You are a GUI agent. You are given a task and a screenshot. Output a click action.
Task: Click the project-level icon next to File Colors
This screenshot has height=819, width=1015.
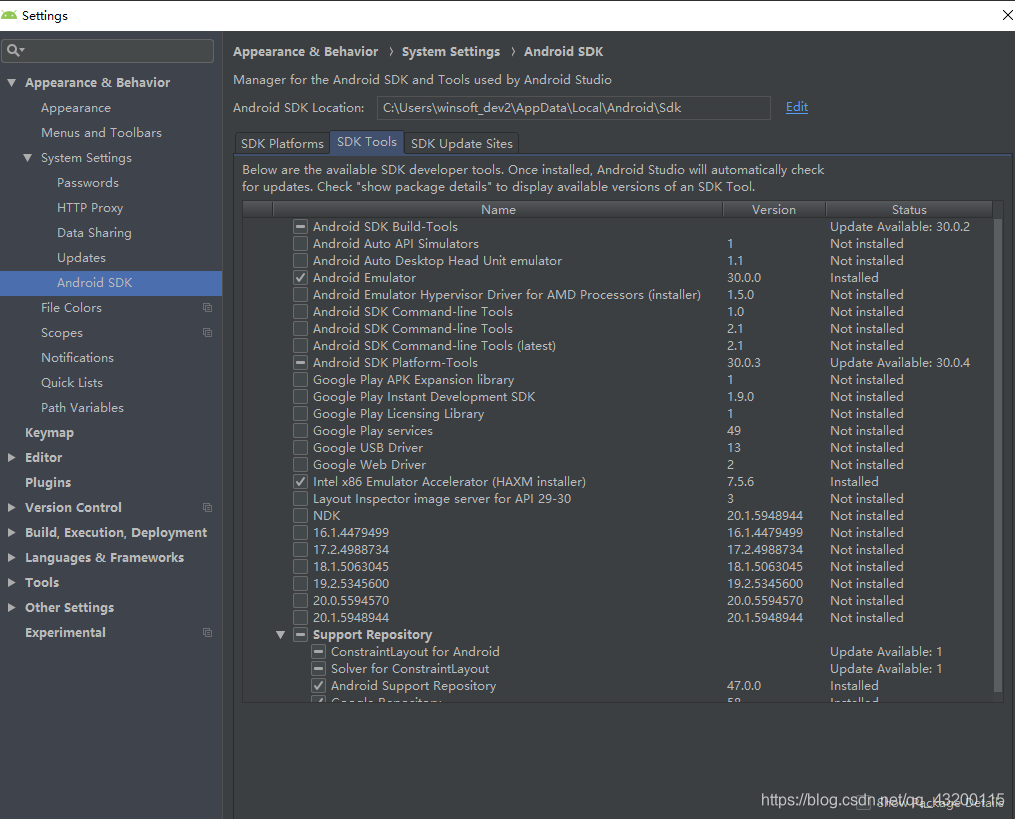pyautogui.click(x=207, y=308)
